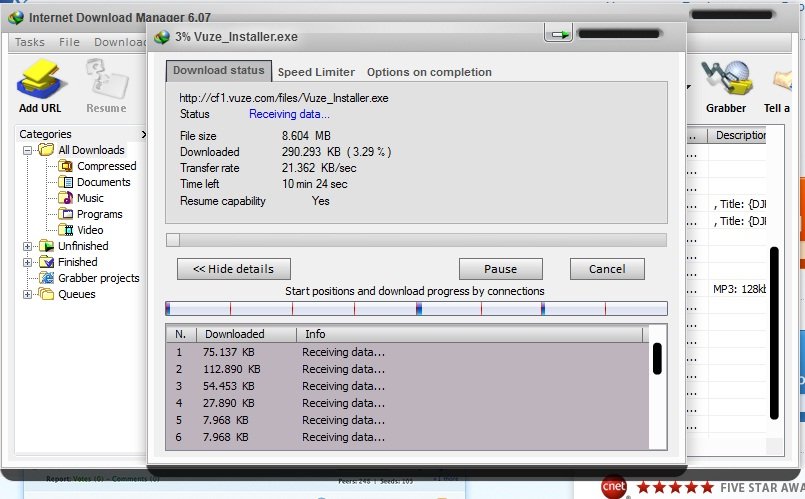Expand the Finished tree node
The width and height of the screenshot is (805, 499).
click(x=28, y=262)
